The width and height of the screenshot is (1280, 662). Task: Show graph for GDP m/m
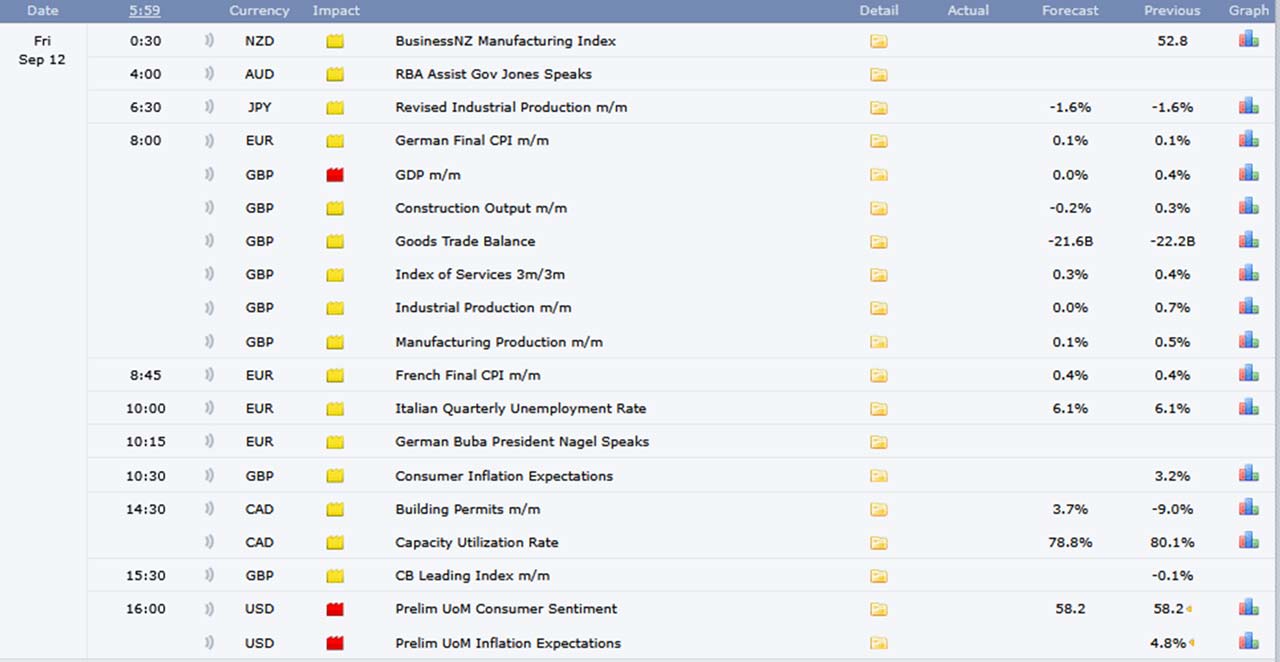(1248, 173)
